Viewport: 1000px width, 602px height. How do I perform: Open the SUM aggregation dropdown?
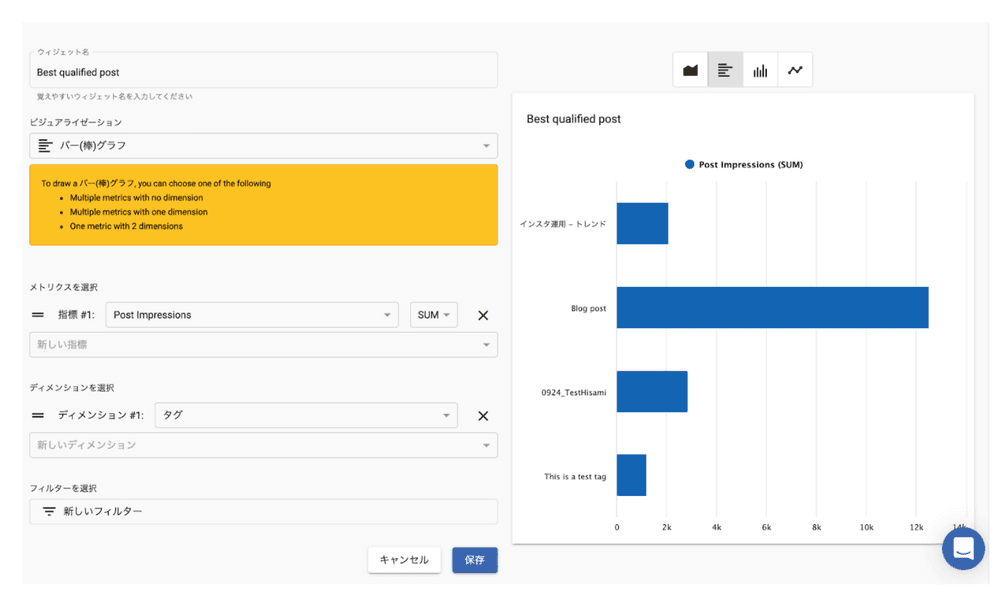click(x=433, y=315)
